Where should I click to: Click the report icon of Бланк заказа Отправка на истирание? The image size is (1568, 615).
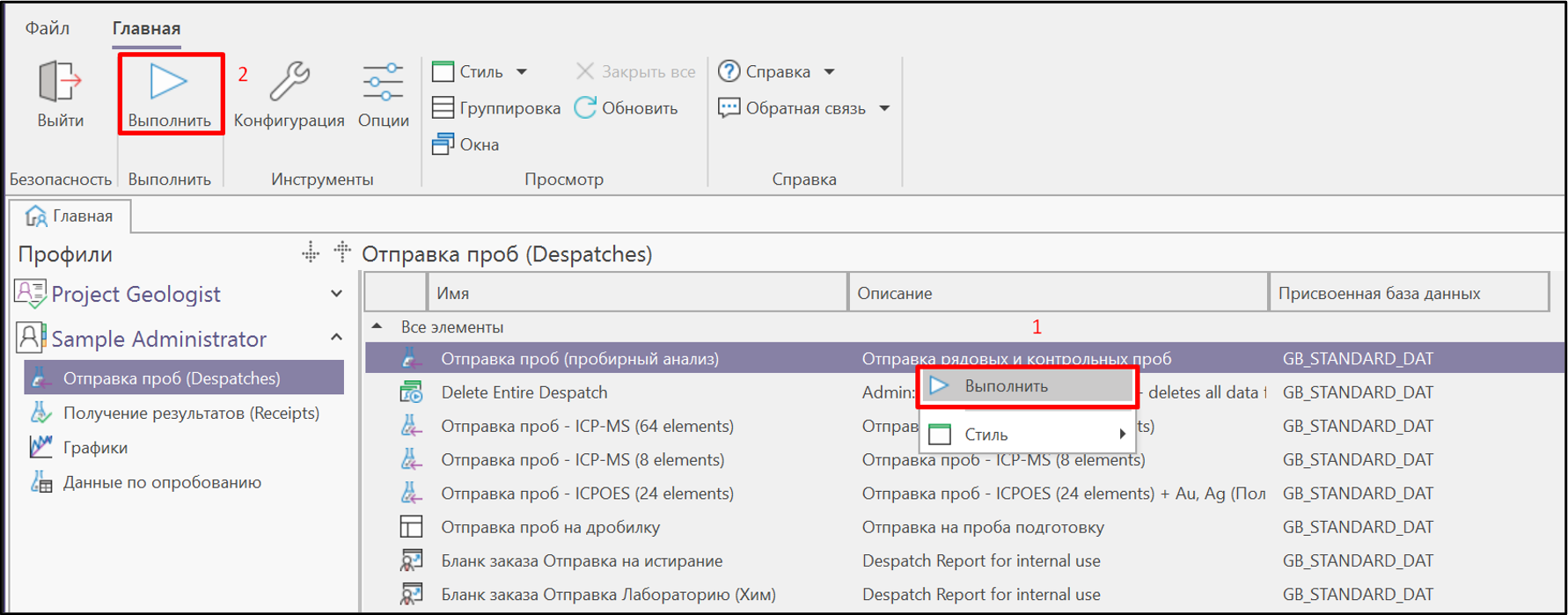(410, 560)
